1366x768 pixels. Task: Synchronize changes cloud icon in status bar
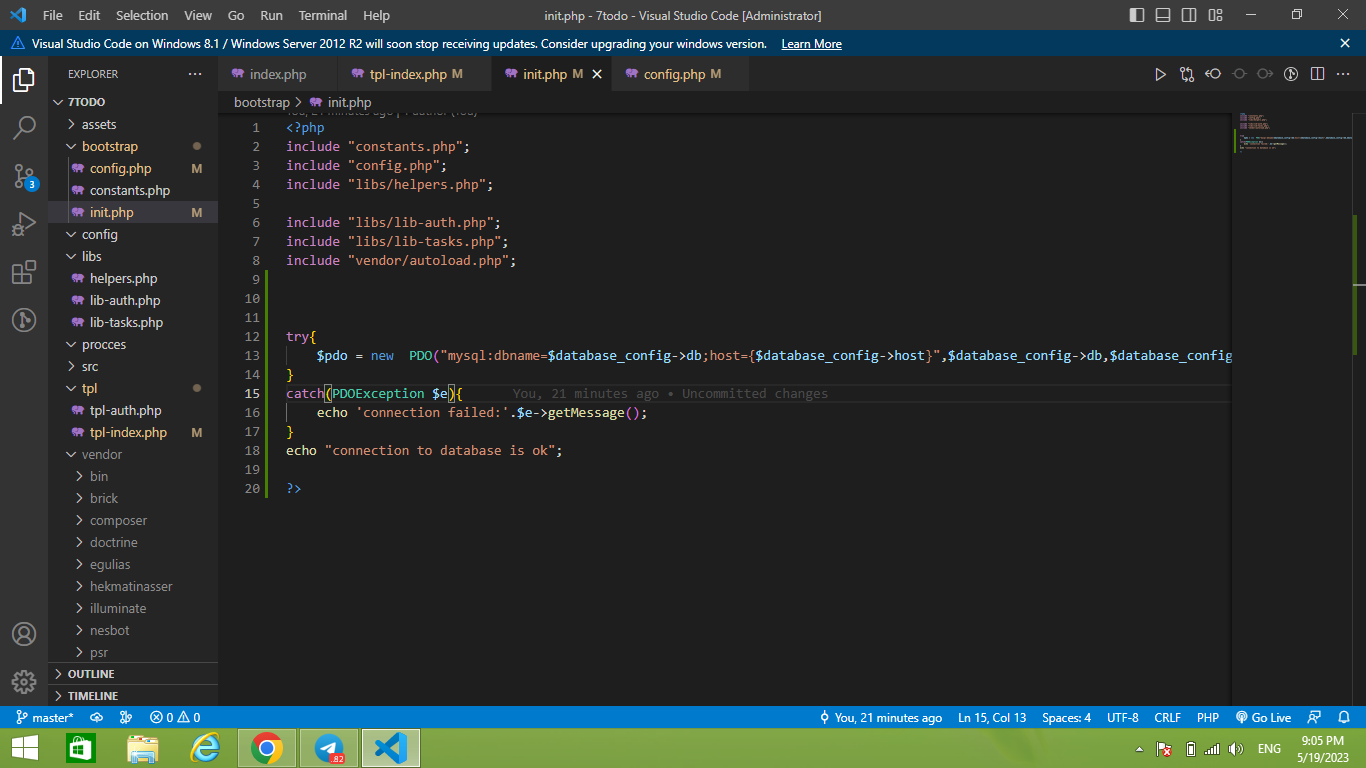97,717
